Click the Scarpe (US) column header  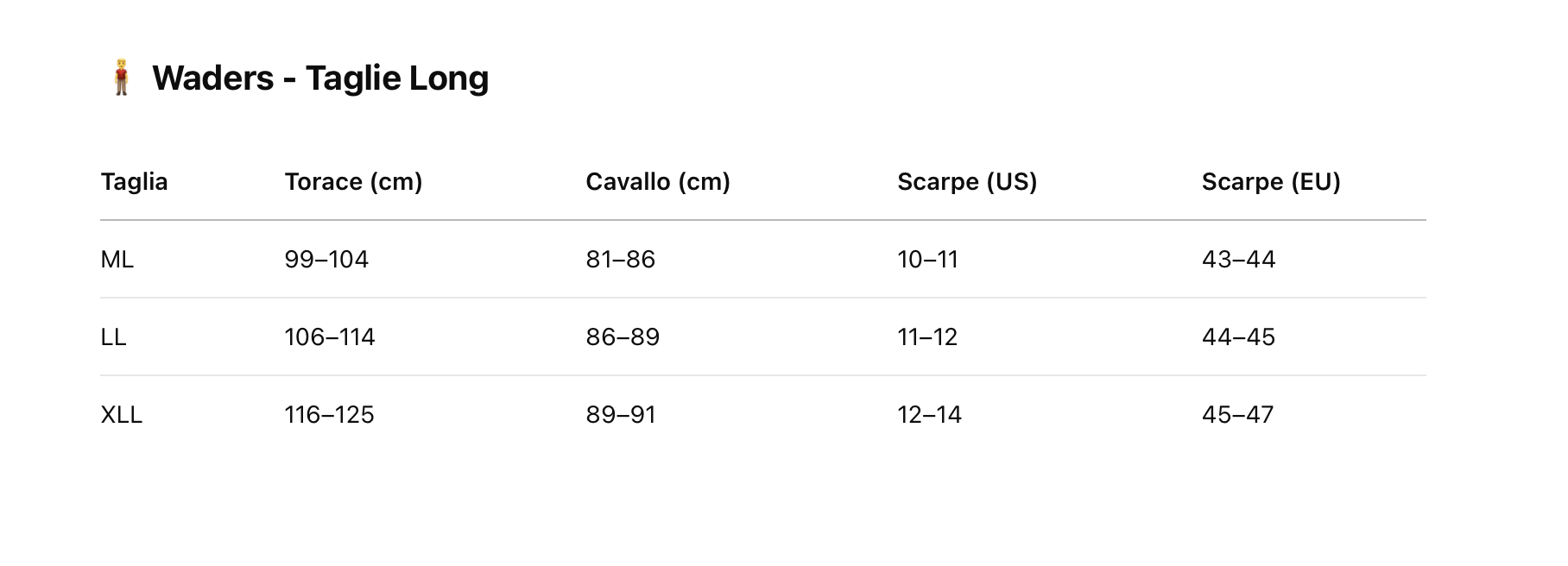(x=966, y=182)
